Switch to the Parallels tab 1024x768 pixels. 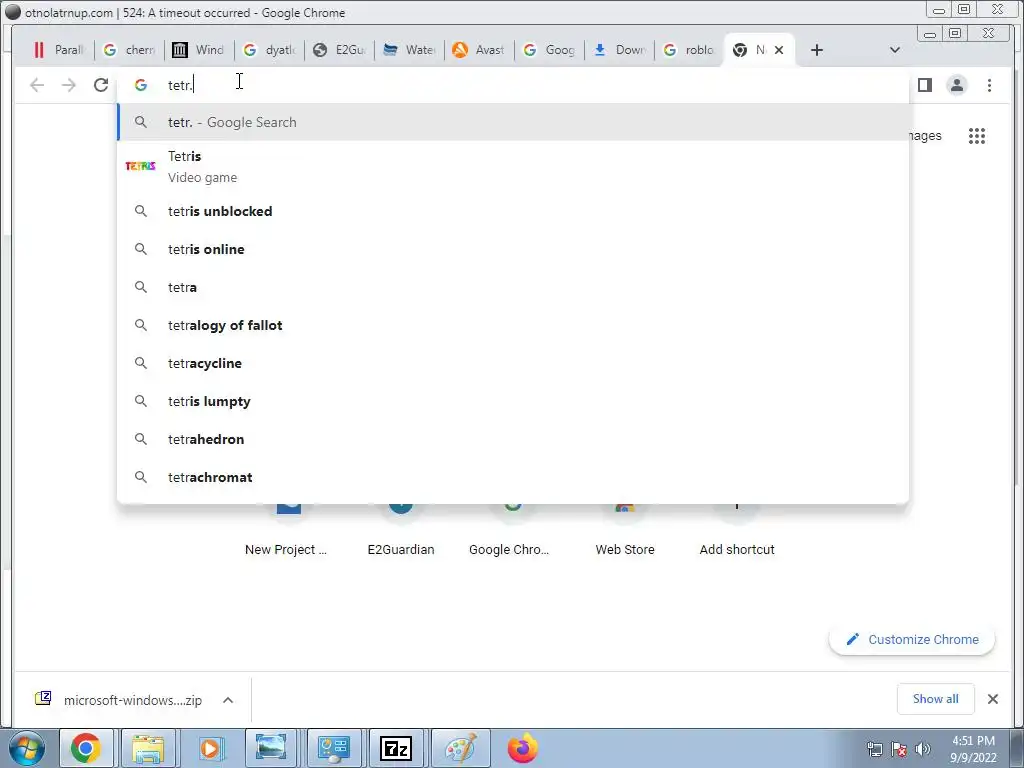(59, 50)
